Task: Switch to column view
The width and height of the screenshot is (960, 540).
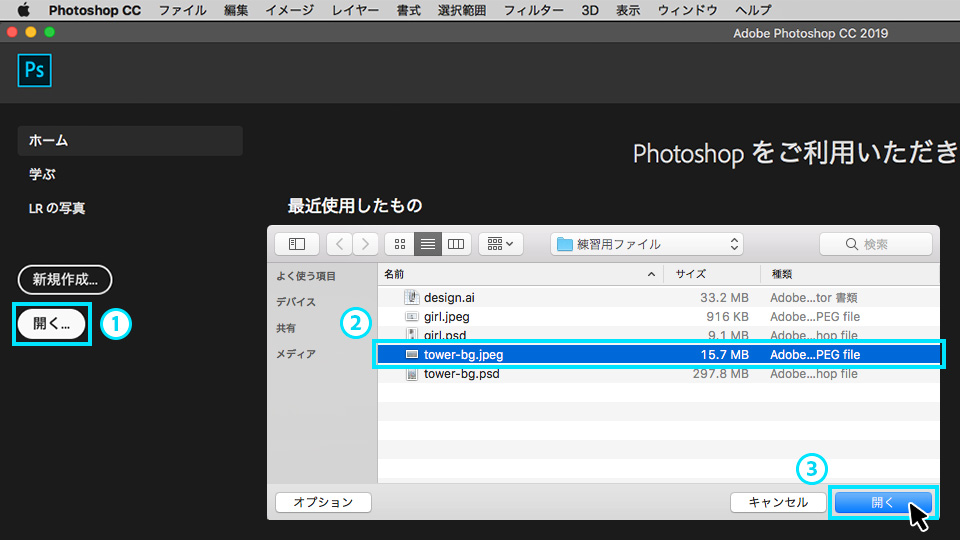Action: point(456,244)
